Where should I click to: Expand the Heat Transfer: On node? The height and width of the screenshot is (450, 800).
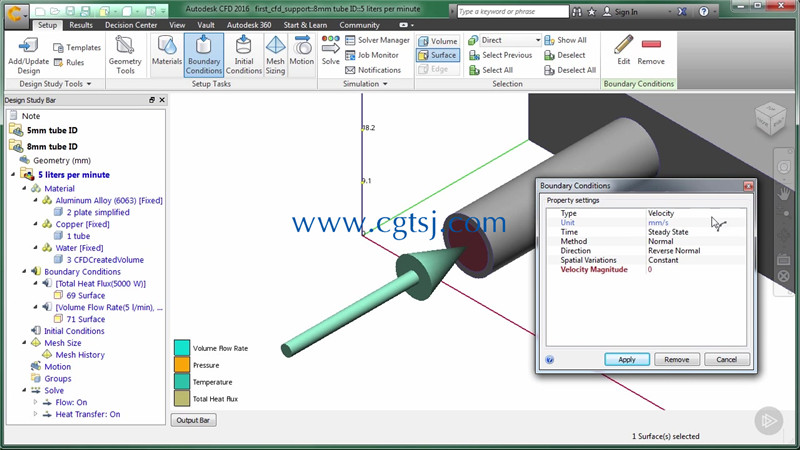(35, 414)
